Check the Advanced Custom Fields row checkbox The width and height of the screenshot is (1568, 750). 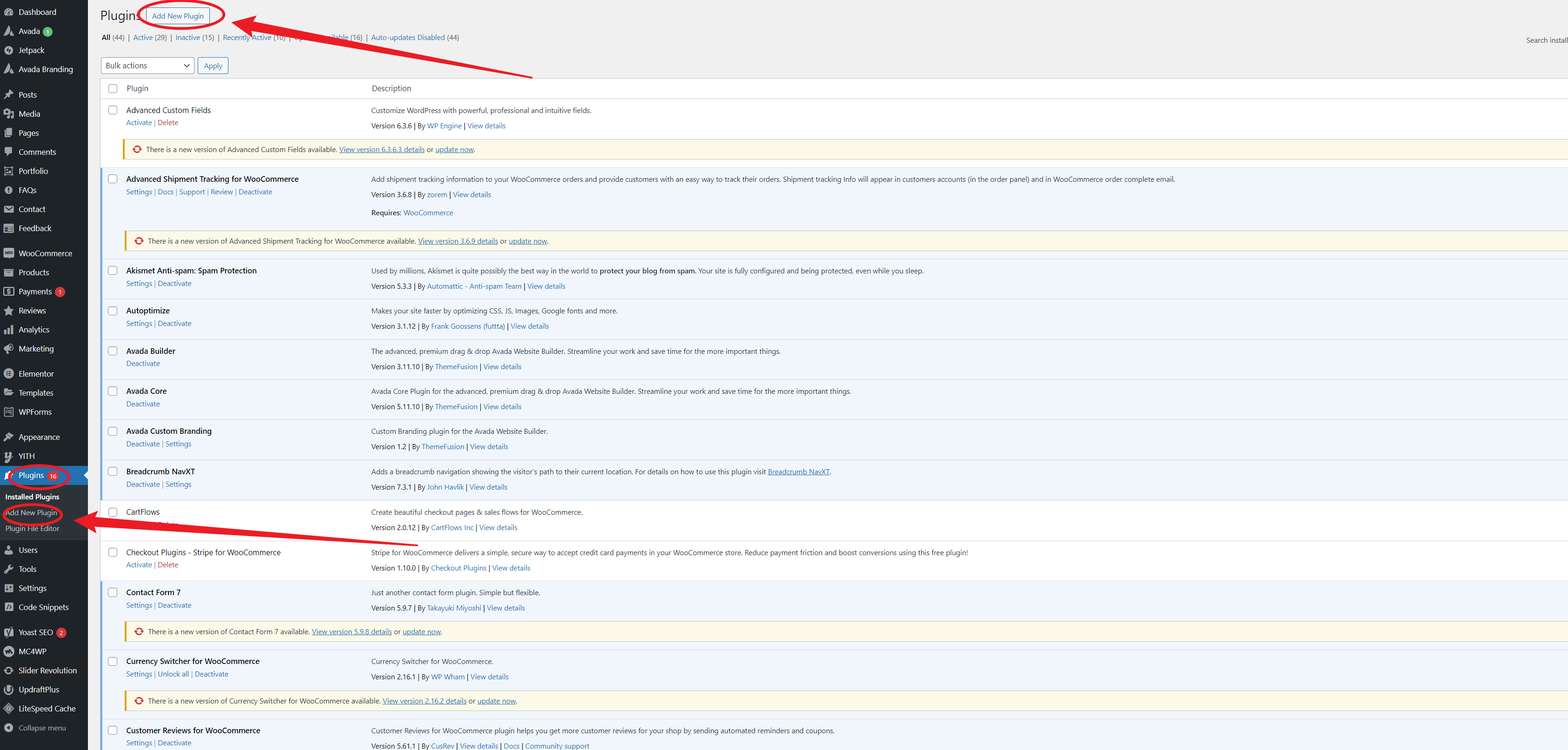tap(113, 110)
